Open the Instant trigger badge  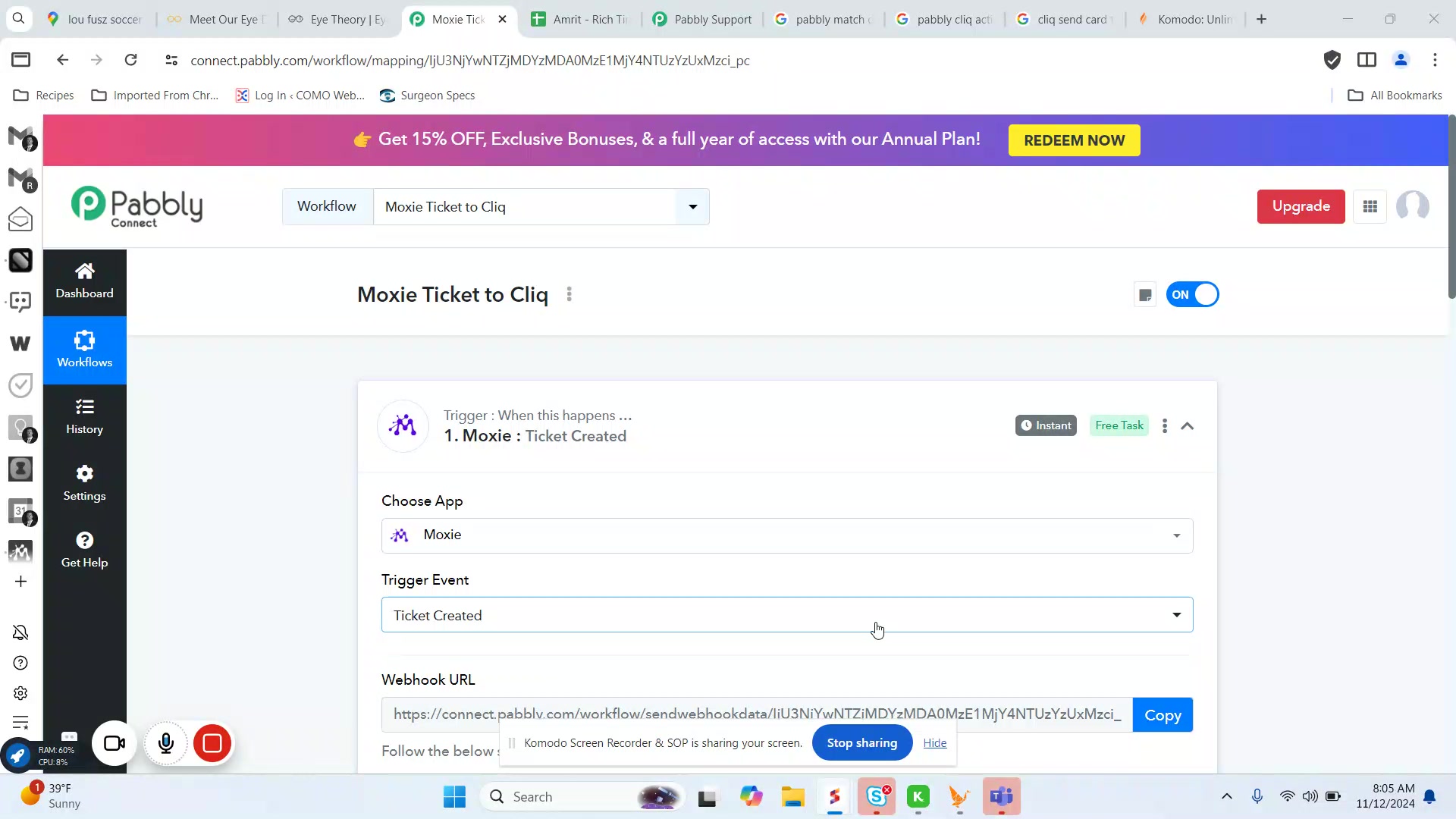[x=1046, y=425]
